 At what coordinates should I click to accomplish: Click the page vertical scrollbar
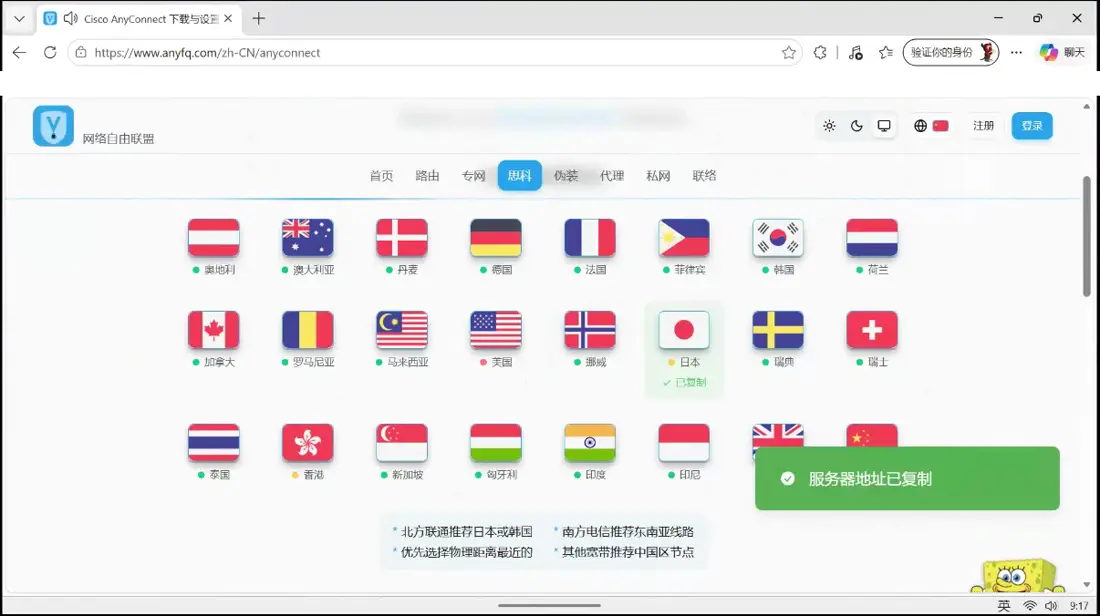1087,236
